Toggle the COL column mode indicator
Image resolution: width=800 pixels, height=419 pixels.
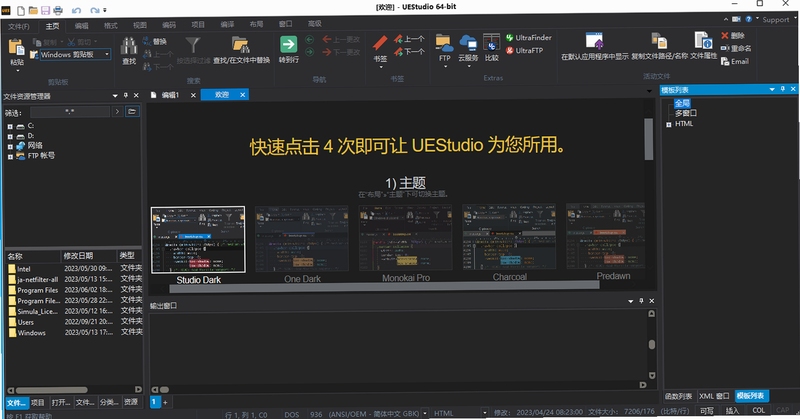[x=759, y=410]
